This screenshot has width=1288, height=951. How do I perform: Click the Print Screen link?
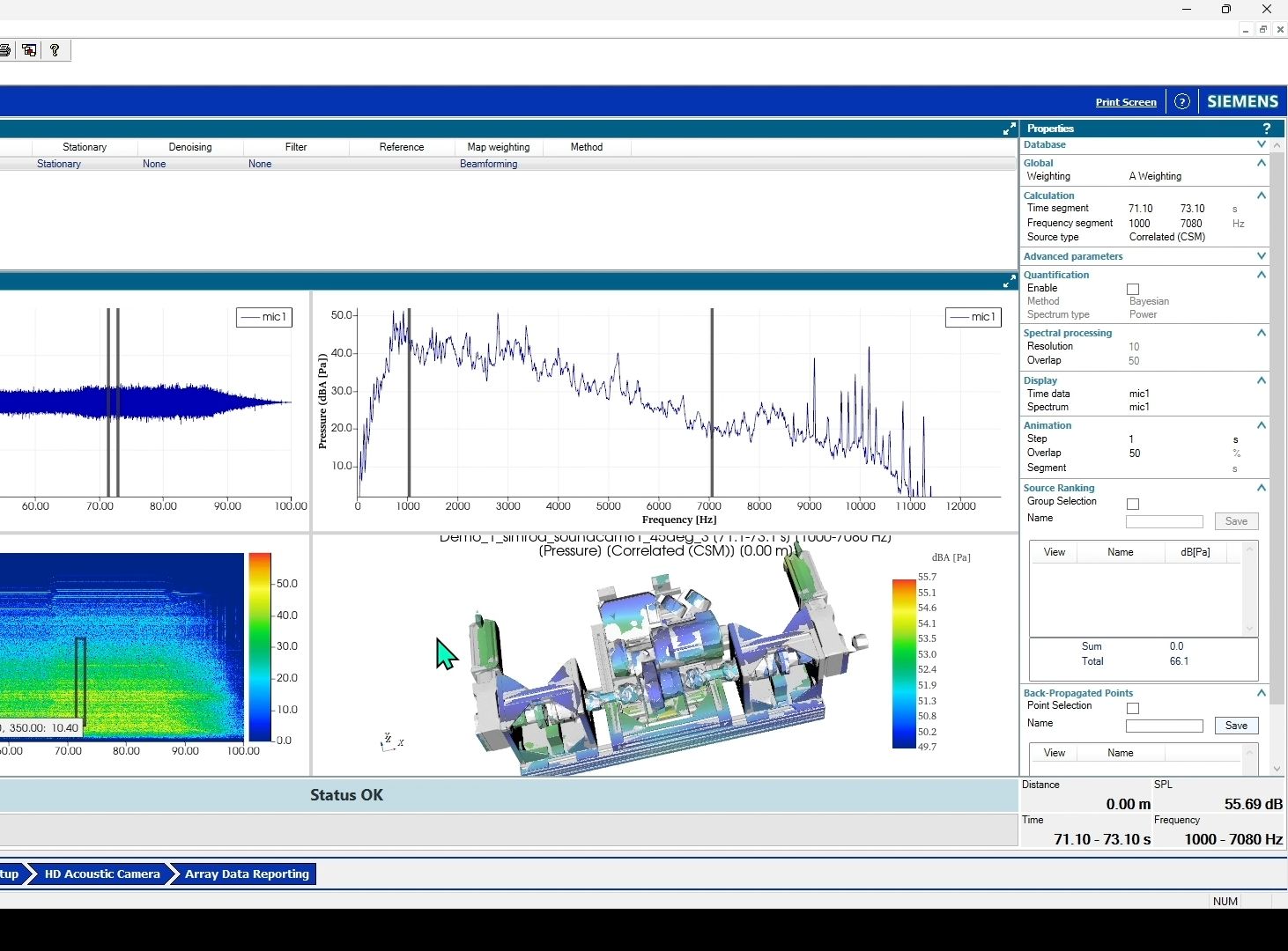(1126, 102)
